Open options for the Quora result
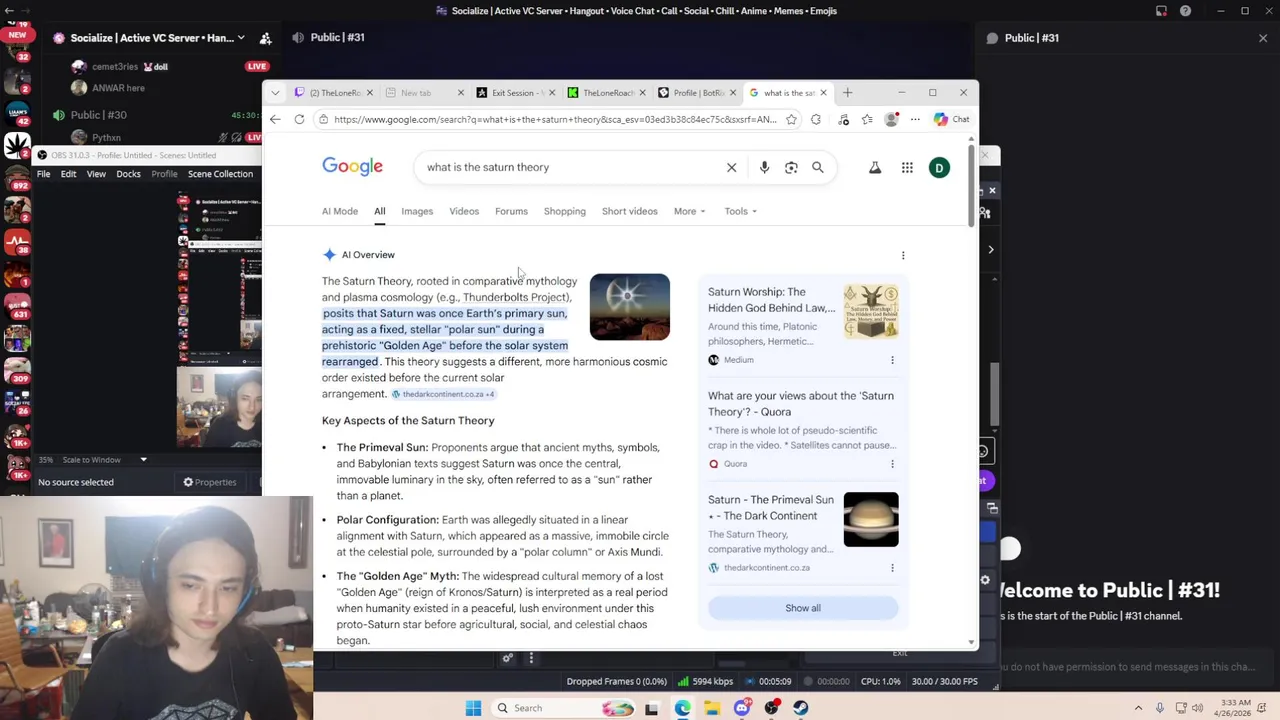This screenshot has width=1280, height=720. pyautogui.click(x=892, y=464)
